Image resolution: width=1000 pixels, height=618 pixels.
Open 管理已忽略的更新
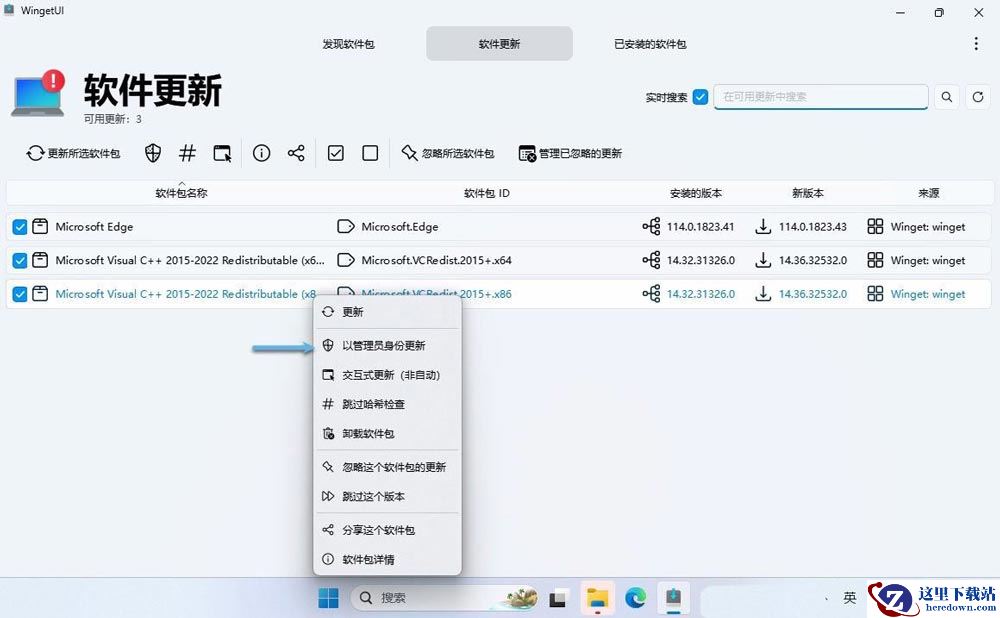tap(570, 153)
